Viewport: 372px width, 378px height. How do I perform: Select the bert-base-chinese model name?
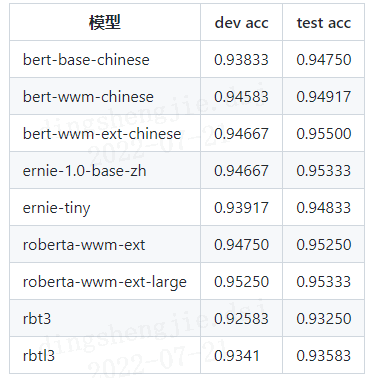coord(86,60)
